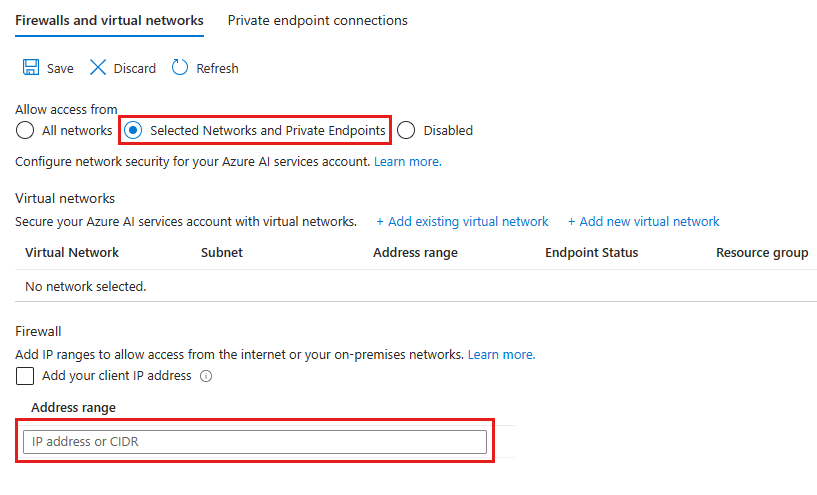Open Learn more link under Firewall
This screenshot has height=495, width=817.
pyautogui.click(x=501, y=354)
